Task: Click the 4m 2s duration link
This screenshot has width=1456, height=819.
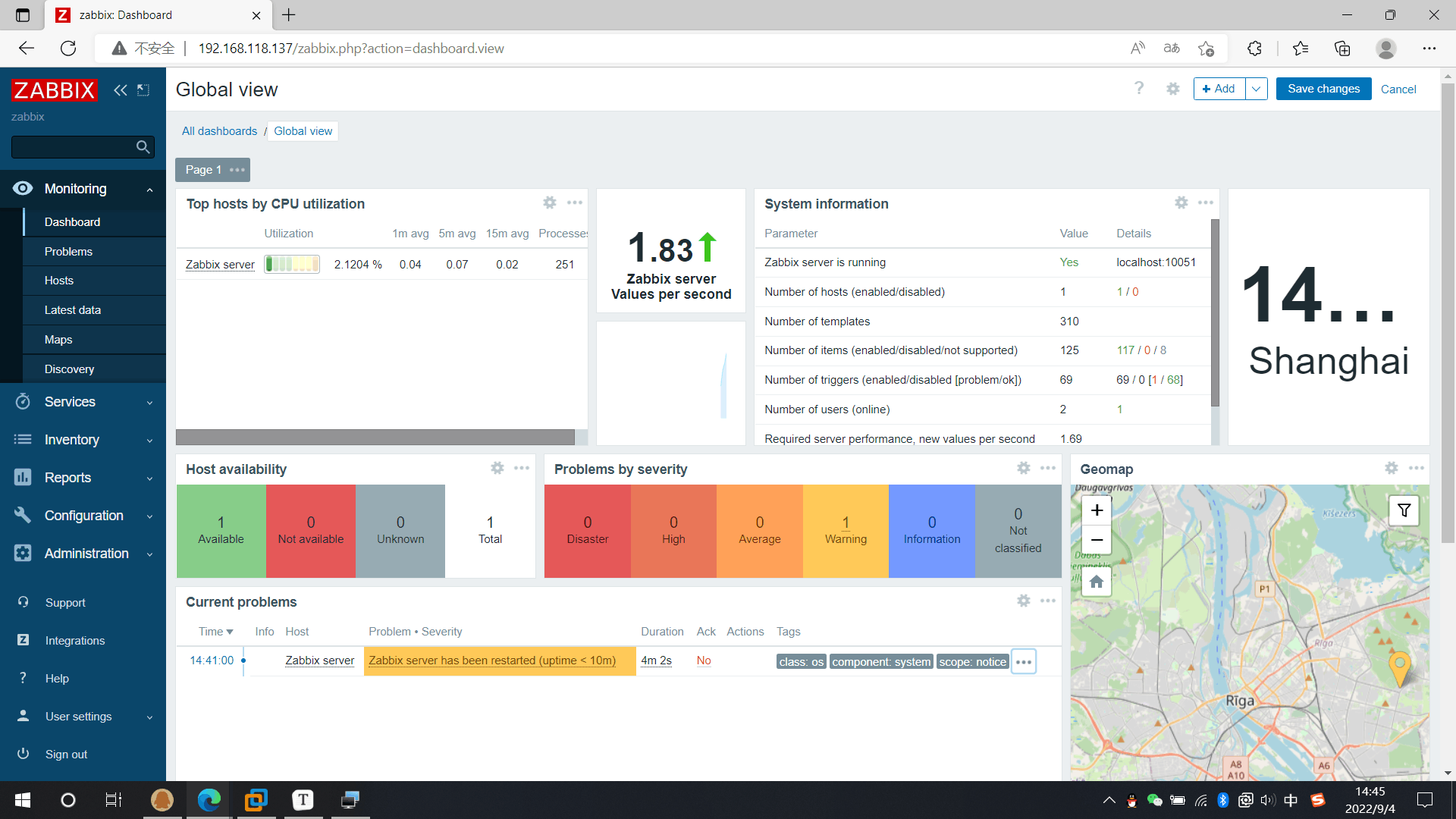Action: (656, 661)
